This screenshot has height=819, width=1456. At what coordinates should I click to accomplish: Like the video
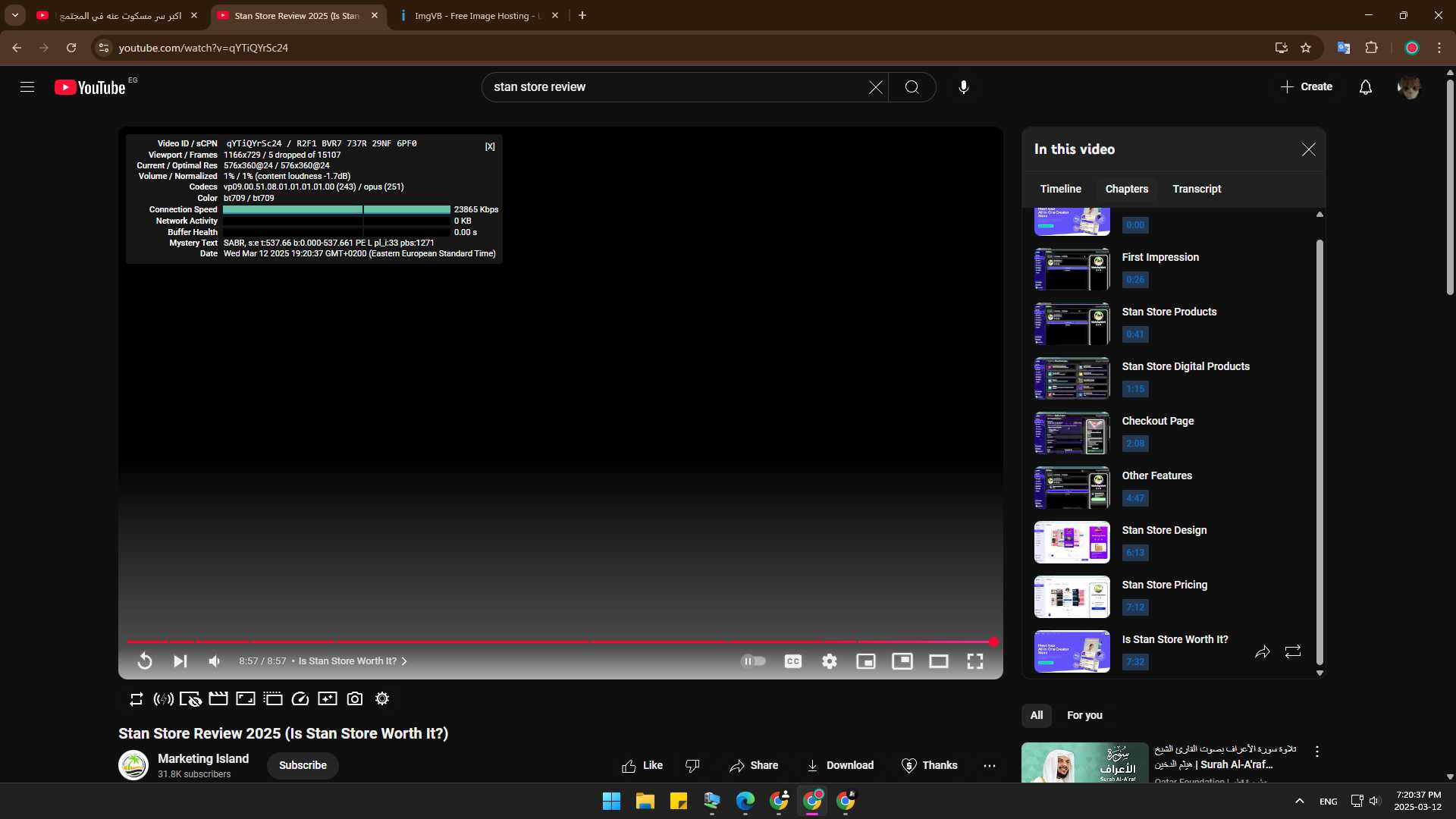point(642,766)
